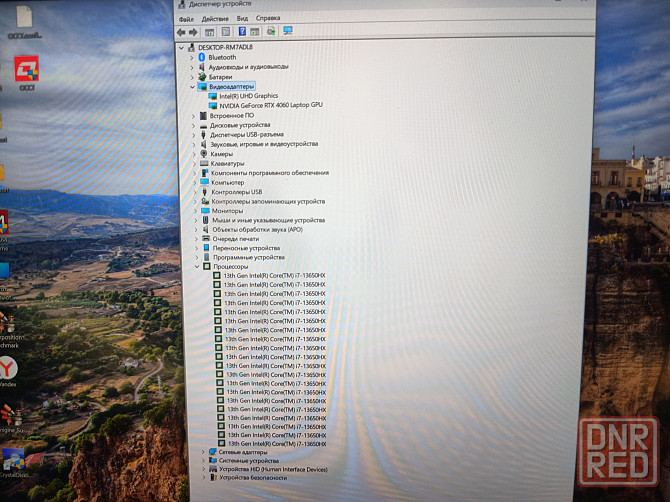Select Intel(R) UHD Graphics device
This screenshot has width=670, height=502.
[x=248, y=96]
